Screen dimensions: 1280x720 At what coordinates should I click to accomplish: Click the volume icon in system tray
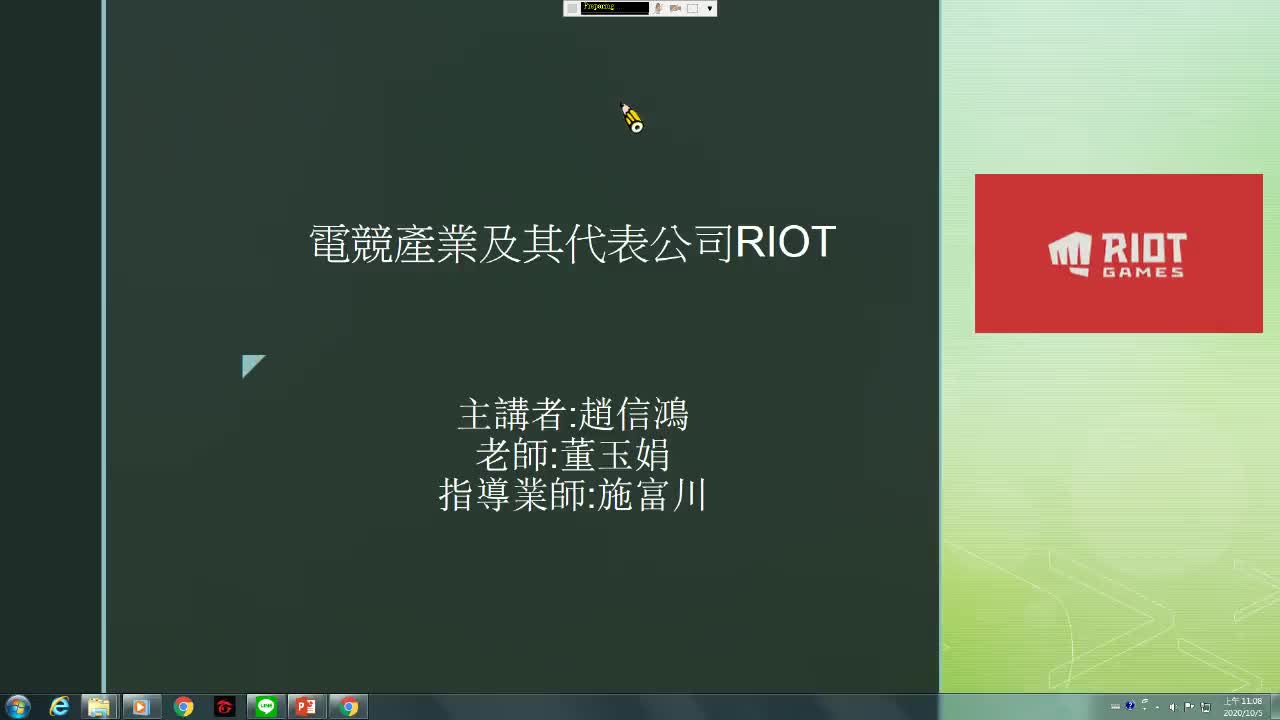(x=1172, y=706)
